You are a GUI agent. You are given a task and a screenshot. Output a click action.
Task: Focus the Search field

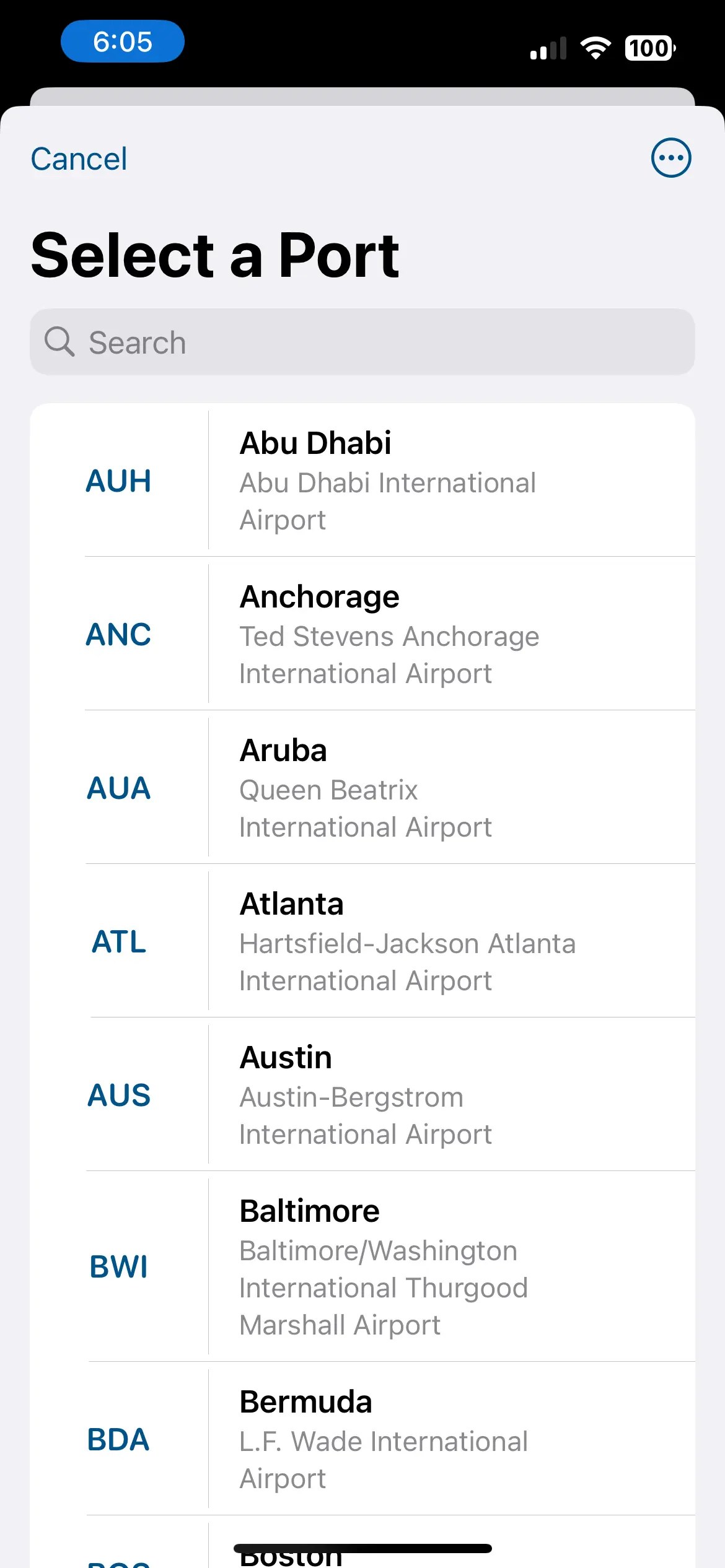(362, 342)
